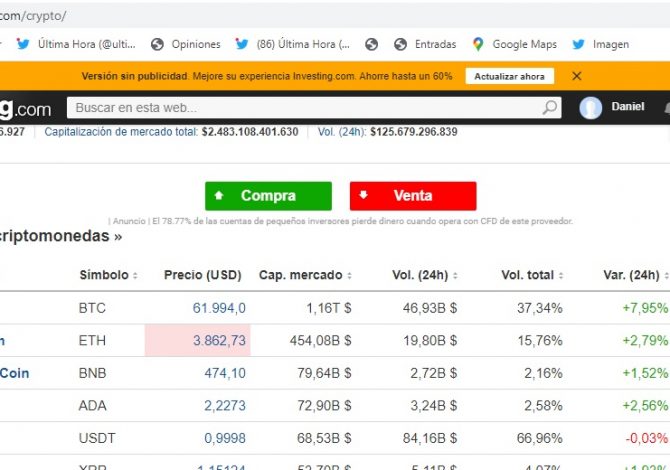Sort table by Var. (24h) column
This screenshot has height=470, width=670.
click(635, 275)
